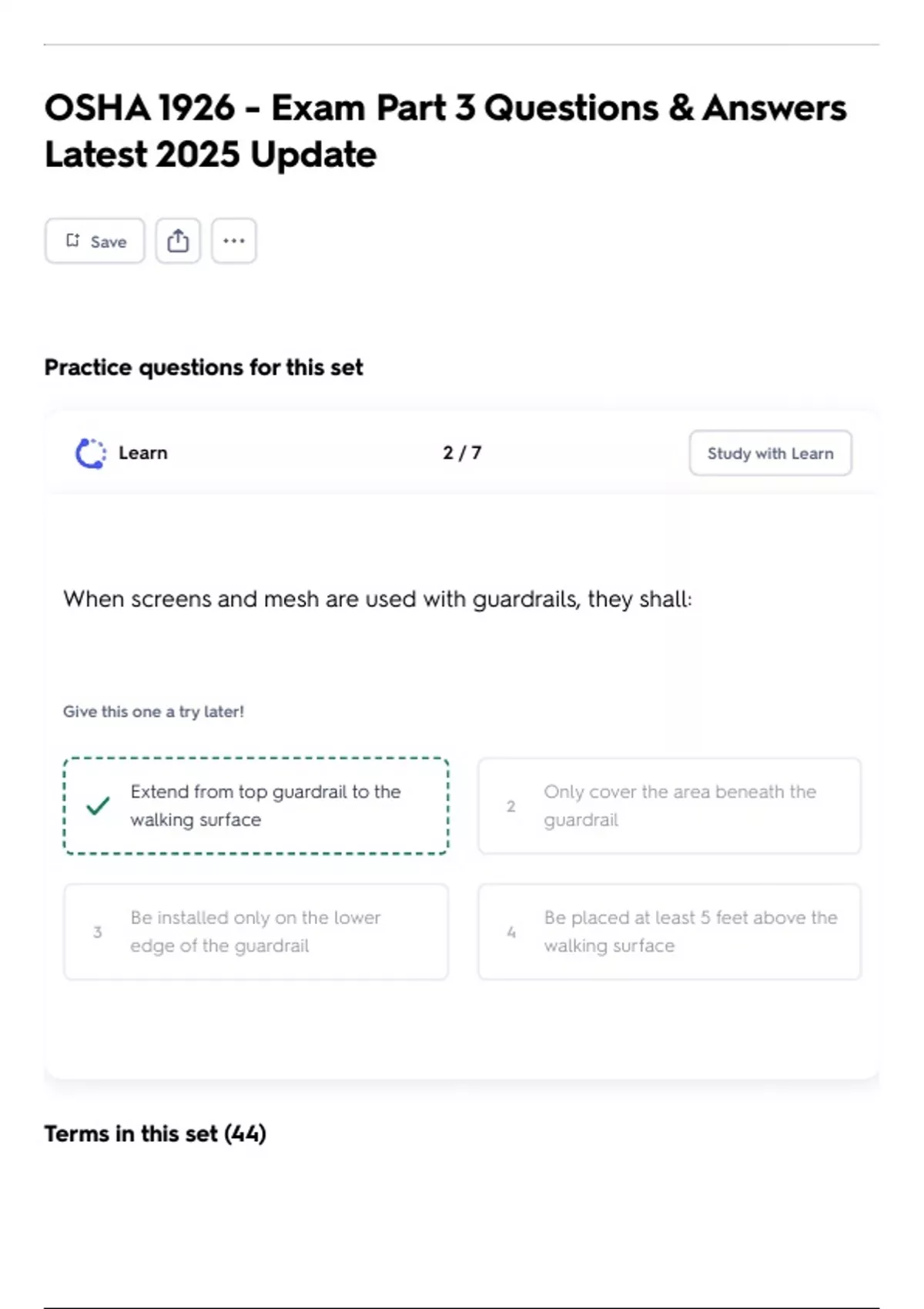
Task: Click the Learn mode label
Action: (142, 453)
